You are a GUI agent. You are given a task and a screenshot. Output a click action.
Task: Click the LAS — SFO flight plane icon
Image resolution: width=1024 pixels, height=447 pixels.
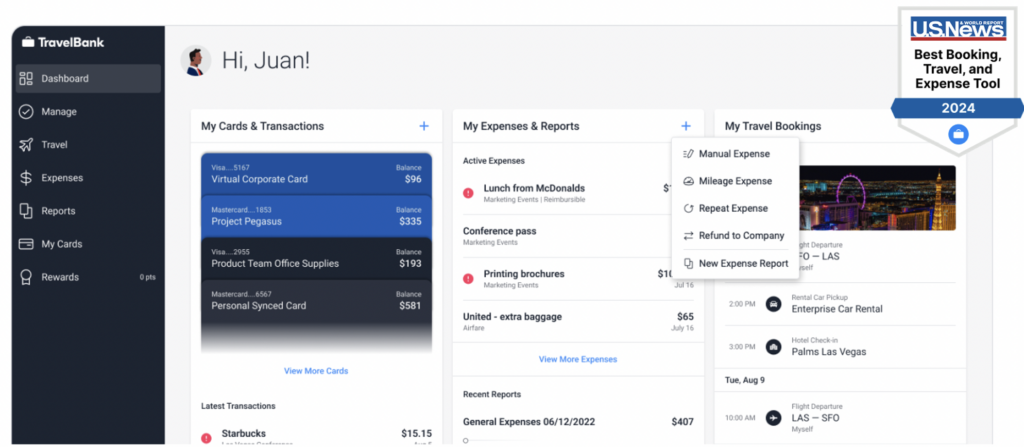(x=773, y=417)
